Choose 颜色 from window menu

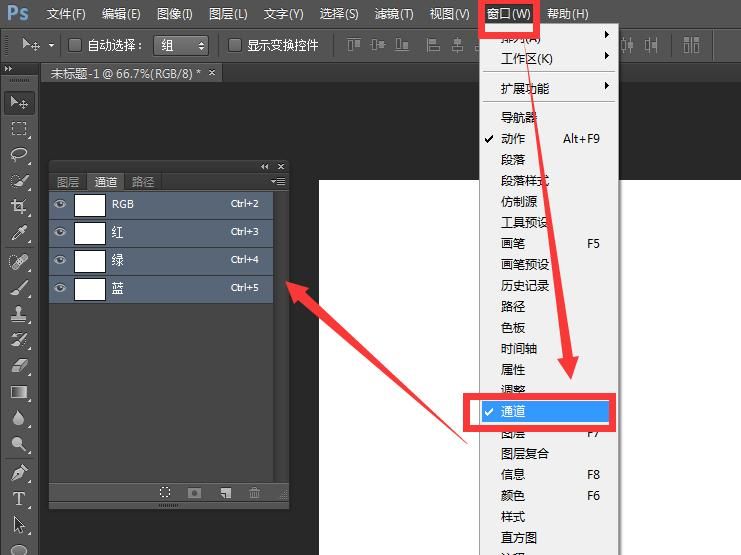[x=549, y=495]
